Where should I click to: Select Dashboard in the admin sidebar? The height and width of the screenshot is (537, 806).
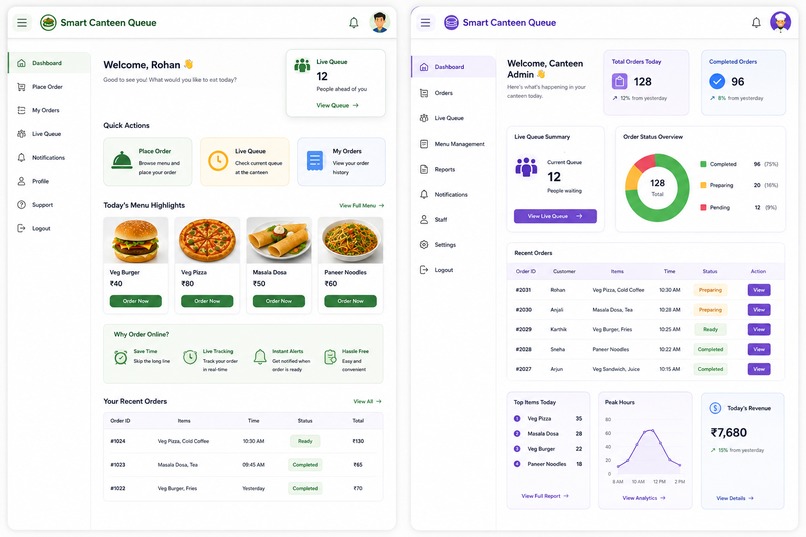[x=453, y=67]
